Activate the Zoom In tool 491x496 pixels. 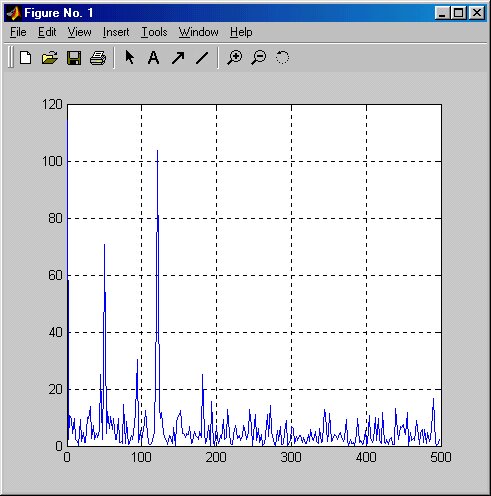coord(235,58)
